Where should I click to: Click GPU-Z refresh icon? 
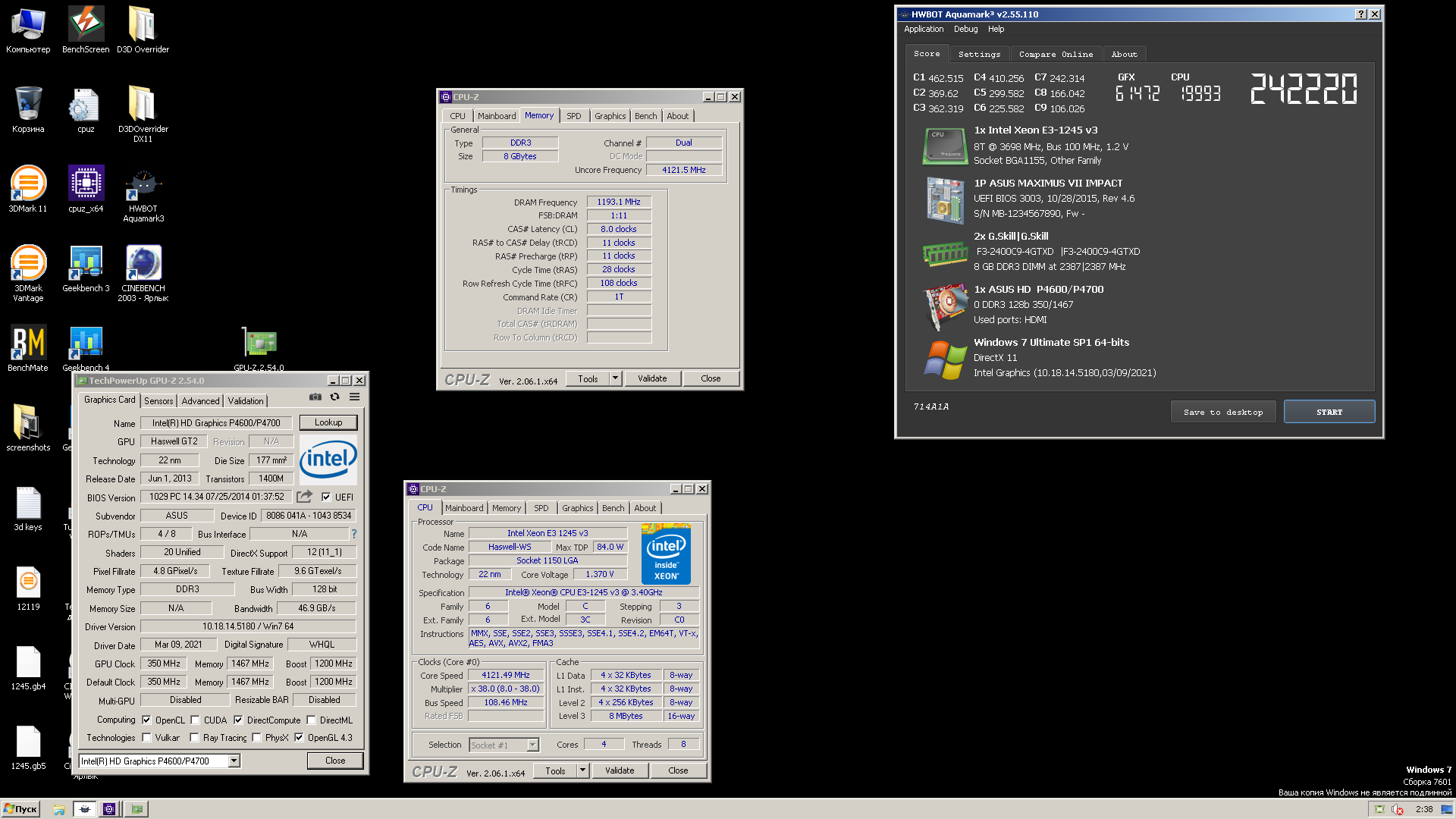(x=334, y=397)
